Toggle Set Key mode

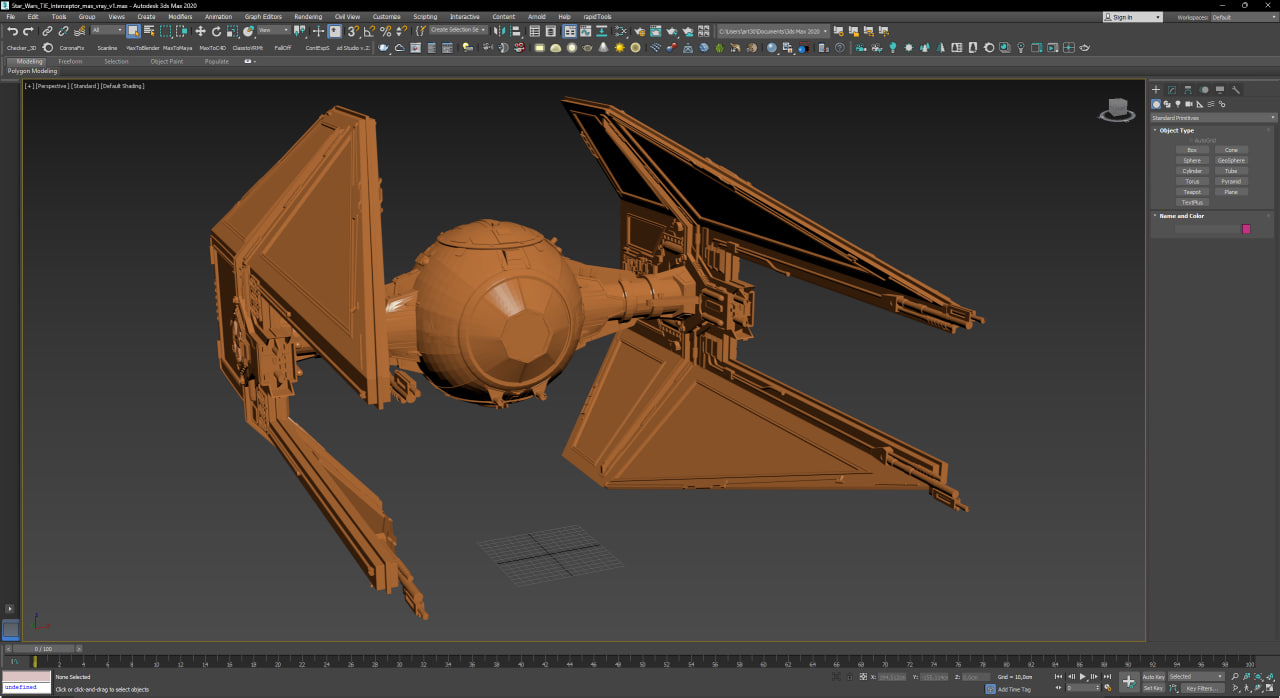1153,688
